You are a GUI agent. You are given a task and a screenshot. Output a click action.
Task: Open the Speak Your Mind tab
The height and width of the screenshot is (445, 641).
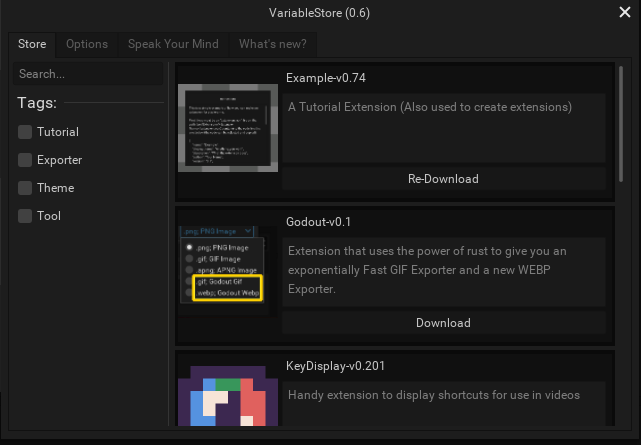[173, 44]
